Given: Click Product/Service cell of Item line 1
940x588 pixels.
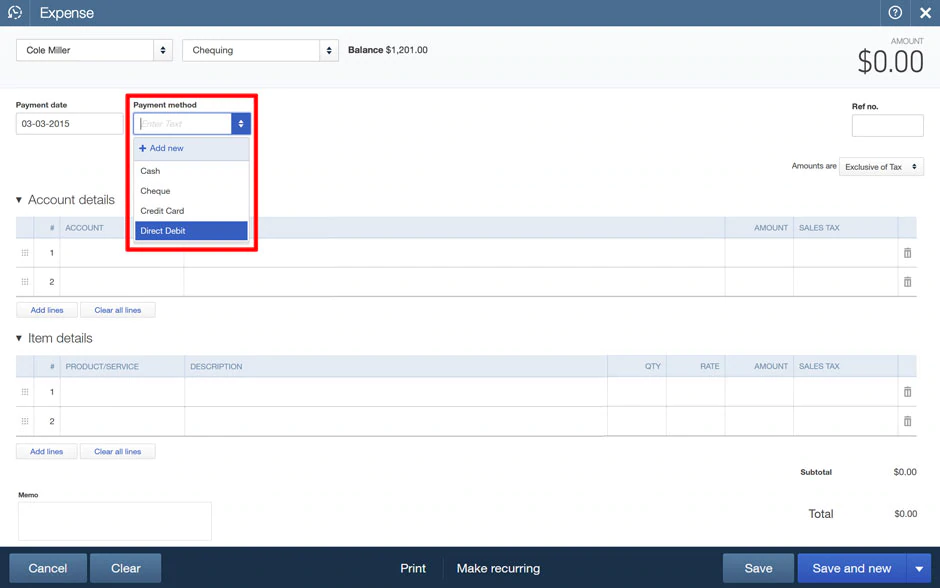Looking at the screenshot, I should [122, 392].
